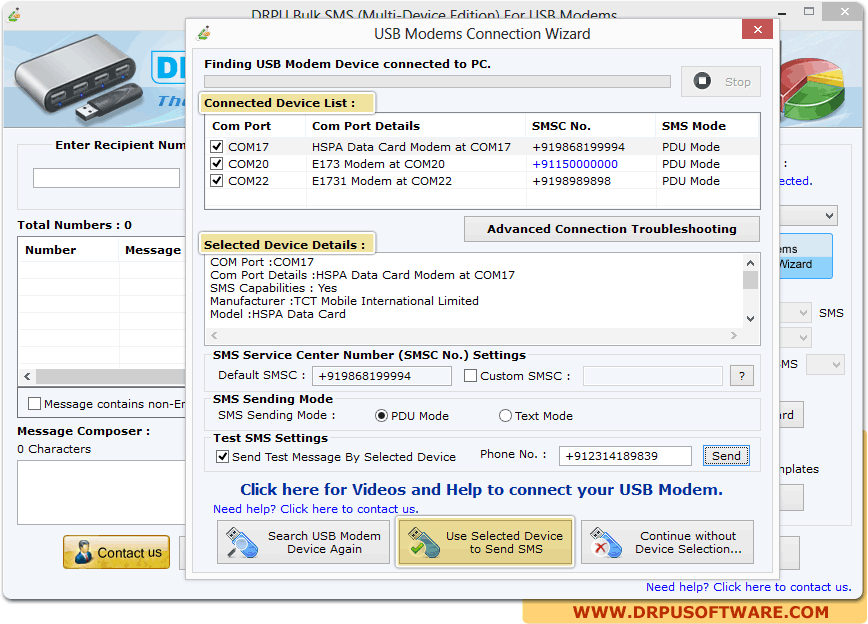Open Videos and Help link for USB Modem

click(481, 489)
